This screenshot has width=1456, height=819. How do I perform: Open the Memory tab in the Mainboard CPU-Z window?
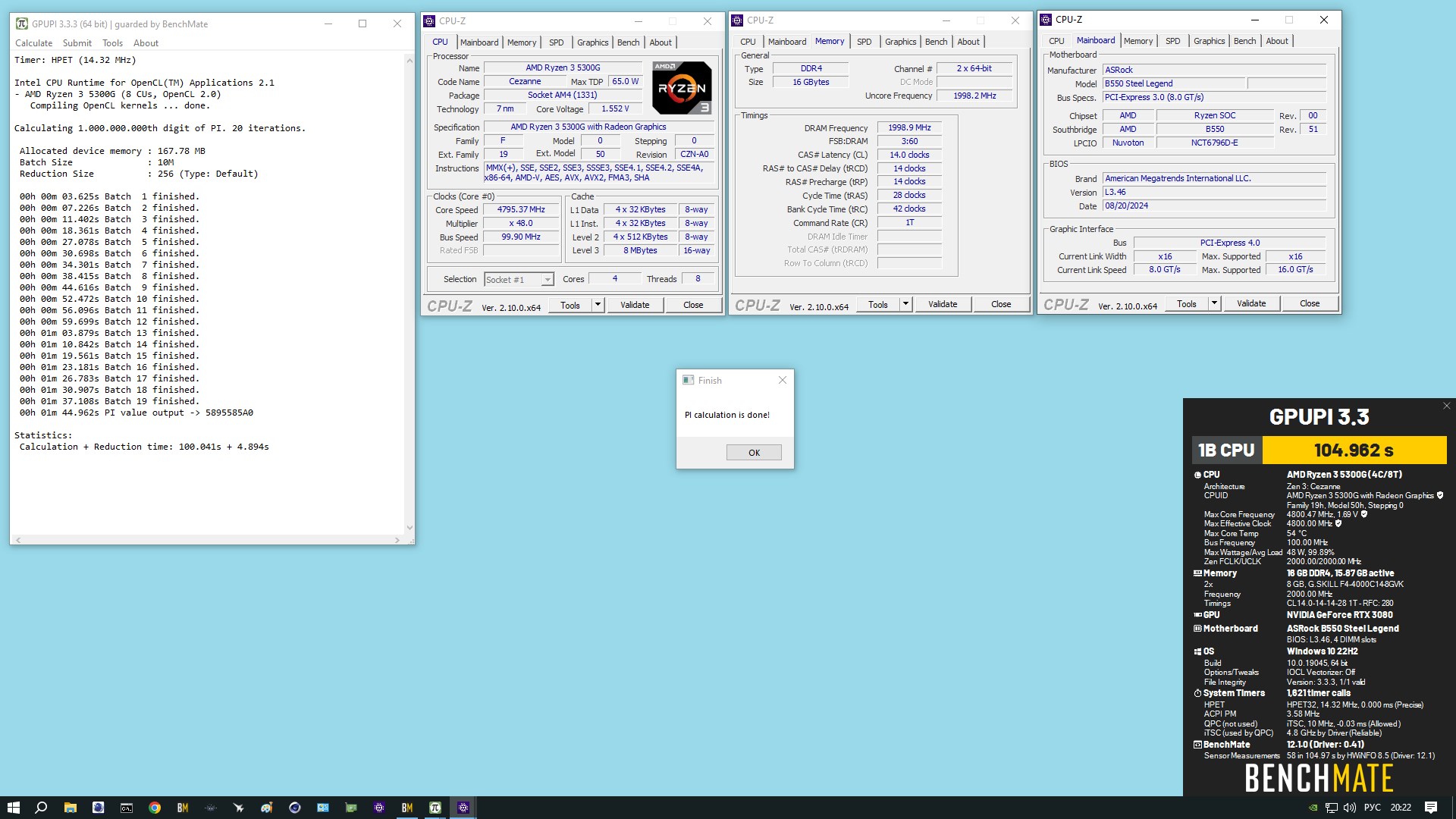1138,41
